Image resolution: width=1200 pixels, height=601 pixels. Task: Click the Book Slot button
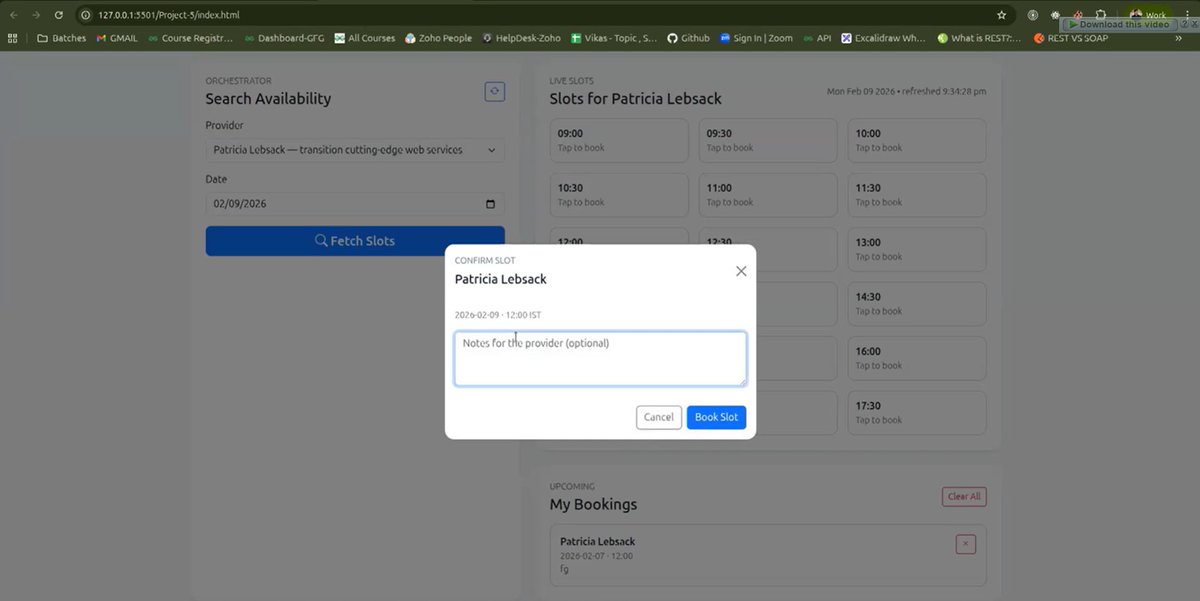[x=716, y=417]
